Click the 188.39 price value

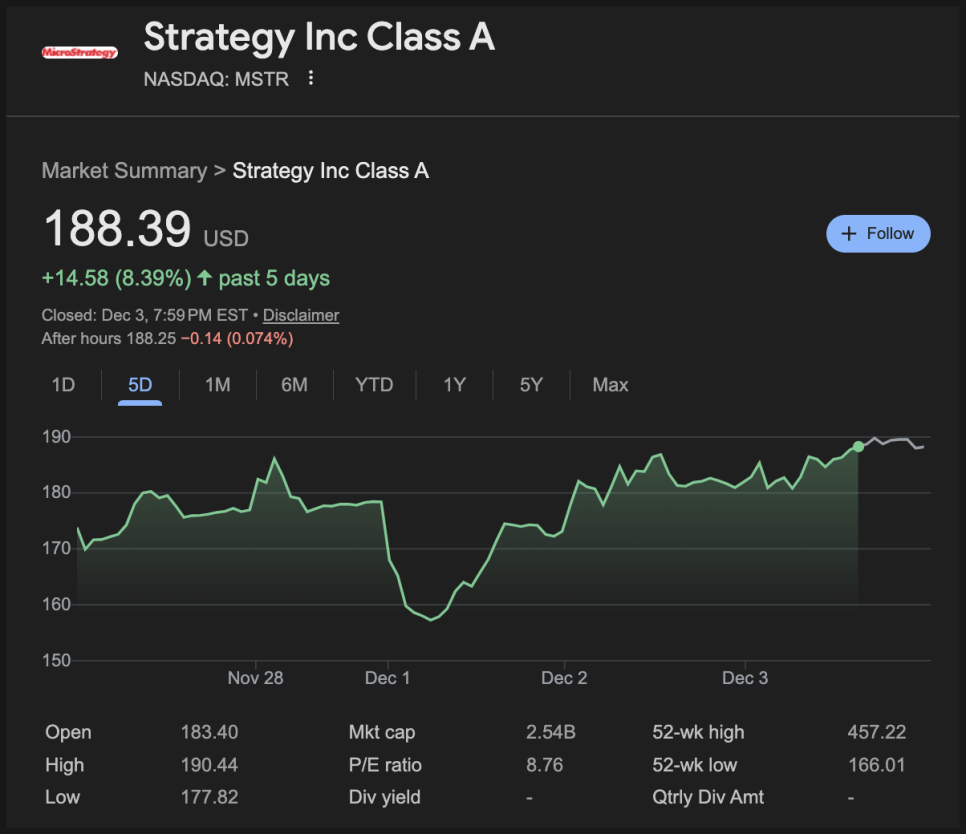coord(117,229)
